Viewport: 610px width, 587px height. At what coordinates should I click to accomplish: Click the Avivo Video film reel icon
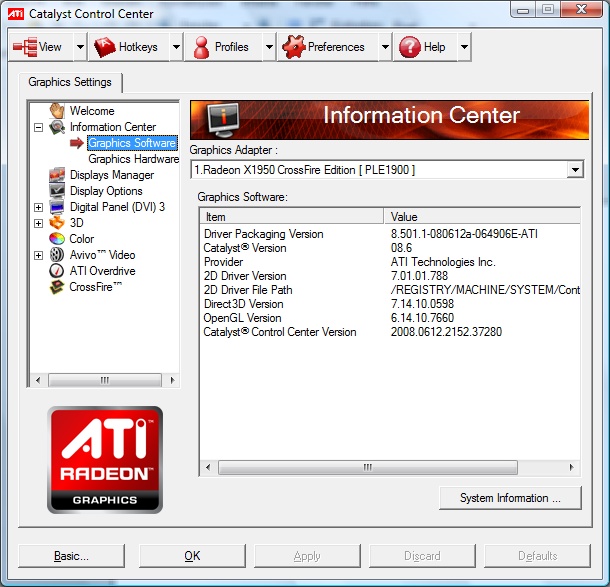(57, 255)
